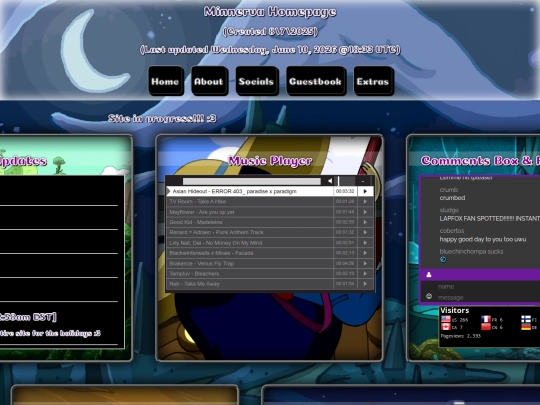The width and height of the screenshot is (540, 405).
Task: Focus the chat name input field
Action: [x=487, y=287]
